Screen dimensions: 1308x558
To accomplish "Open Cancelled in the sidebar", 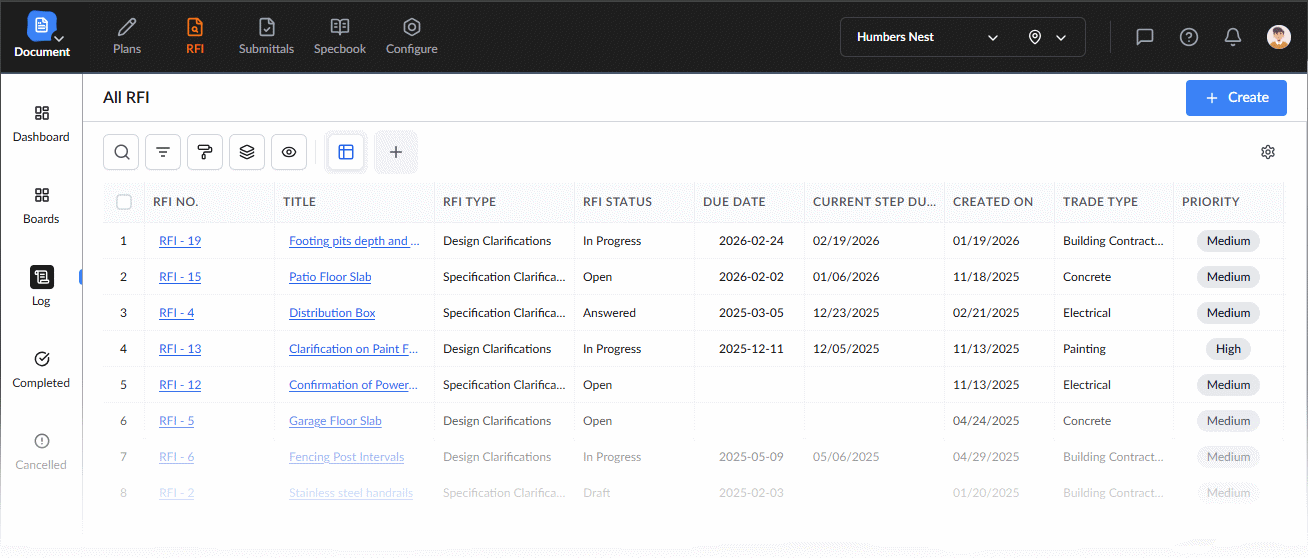I will click(x=41, y=452).
